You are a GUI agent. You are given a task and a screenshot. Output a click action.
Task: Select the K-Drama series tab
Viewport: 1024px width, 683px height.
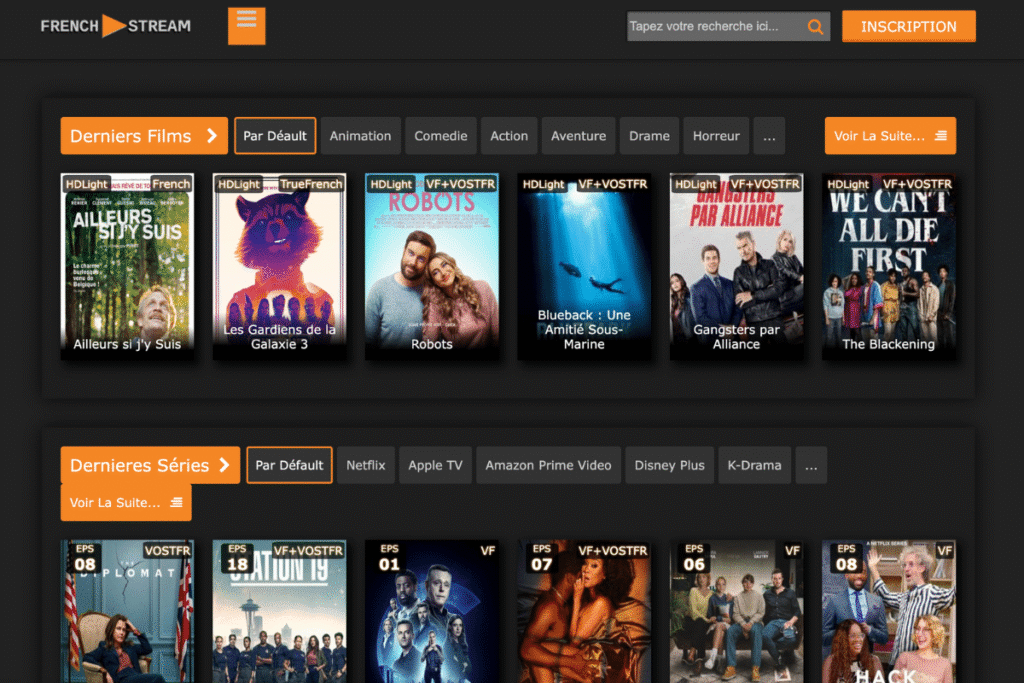click(x=754, y=465)
